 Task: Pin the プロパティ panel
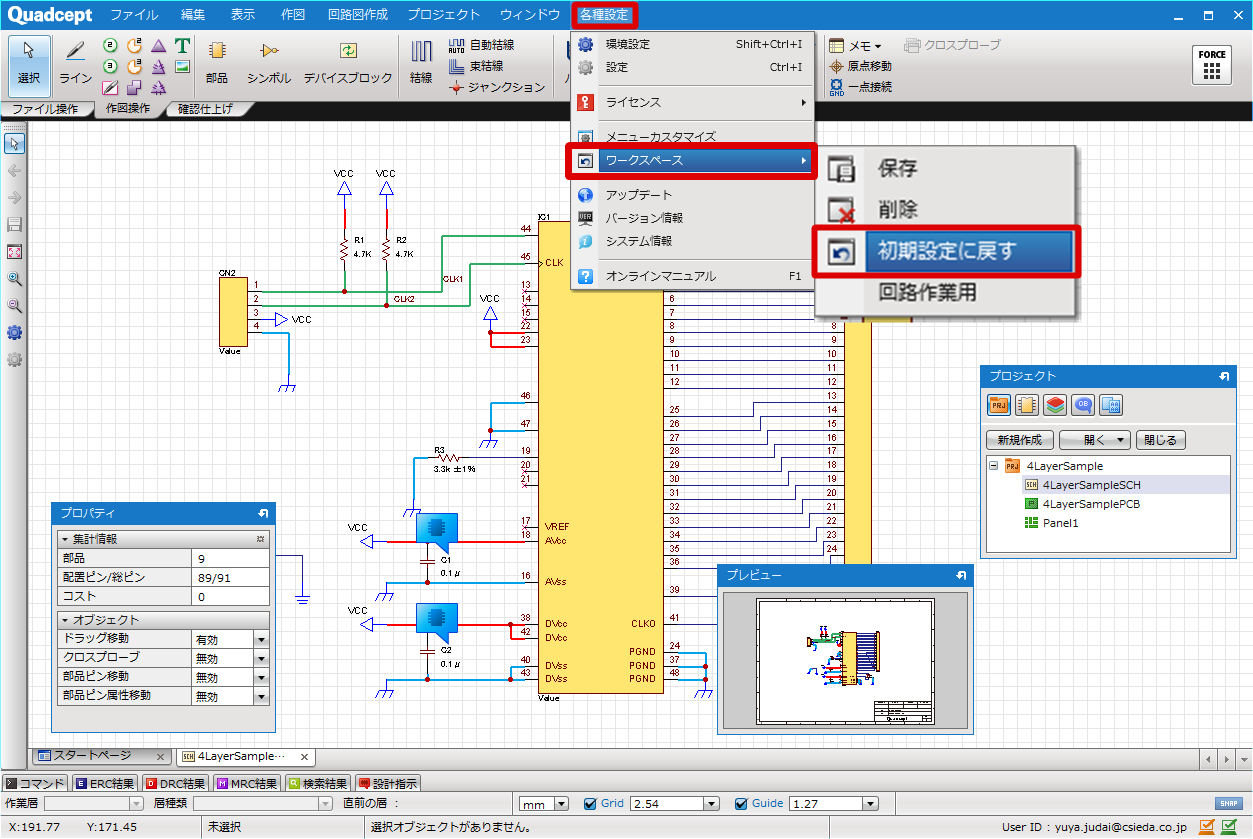coord(263,512)
